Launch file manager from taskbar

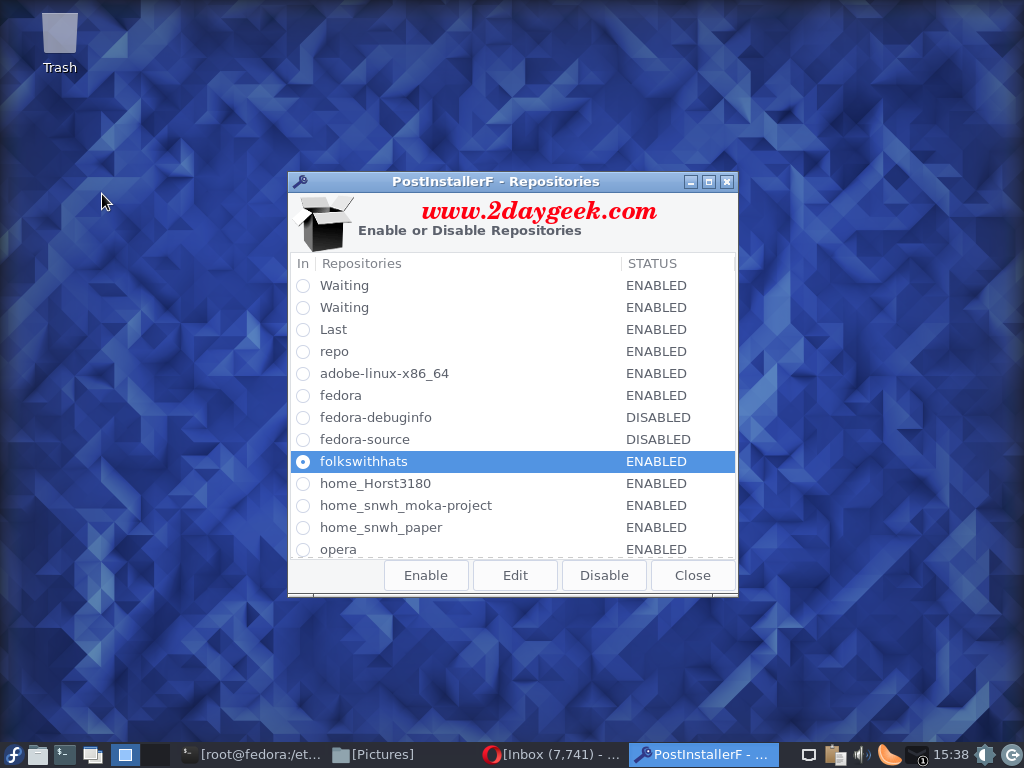[x=38, y=755]
